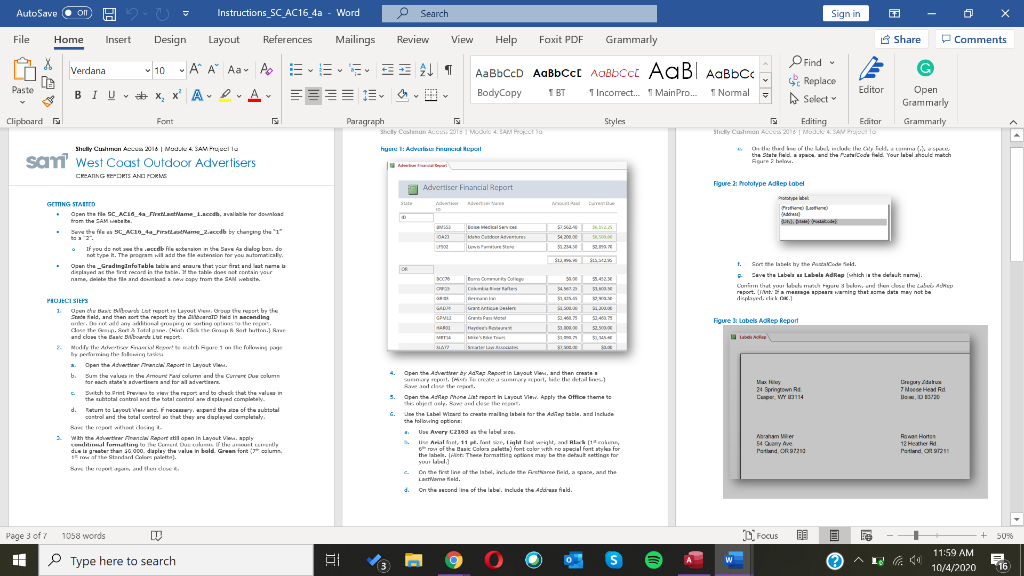This screenshot has width=1024, height=576.
Task: Click the vertical scrollbar down arrow
Action: (1016, 520)
